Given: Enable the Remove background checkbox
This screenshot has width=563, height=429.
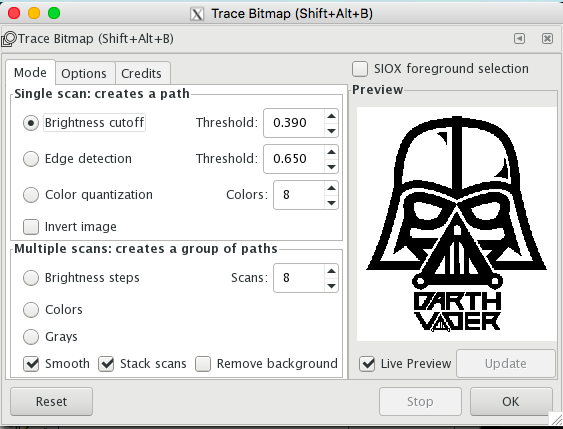Looking at the screenshot, I should point(203,364).
